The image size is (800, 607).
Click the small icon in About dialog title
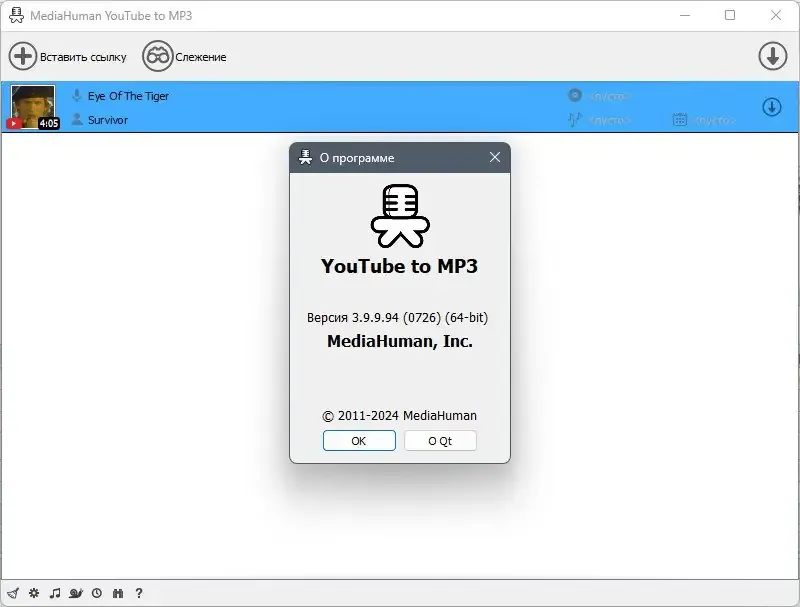pyautogui.click(x=305, y=157)
